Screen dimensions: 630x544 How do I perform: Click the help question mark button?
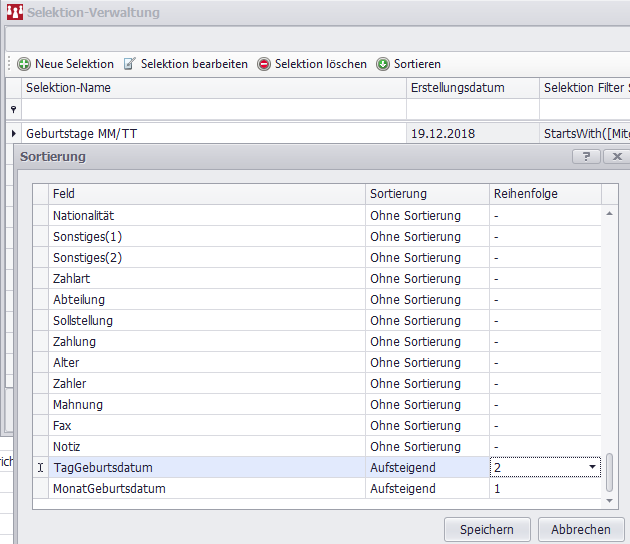coord(586,157)
